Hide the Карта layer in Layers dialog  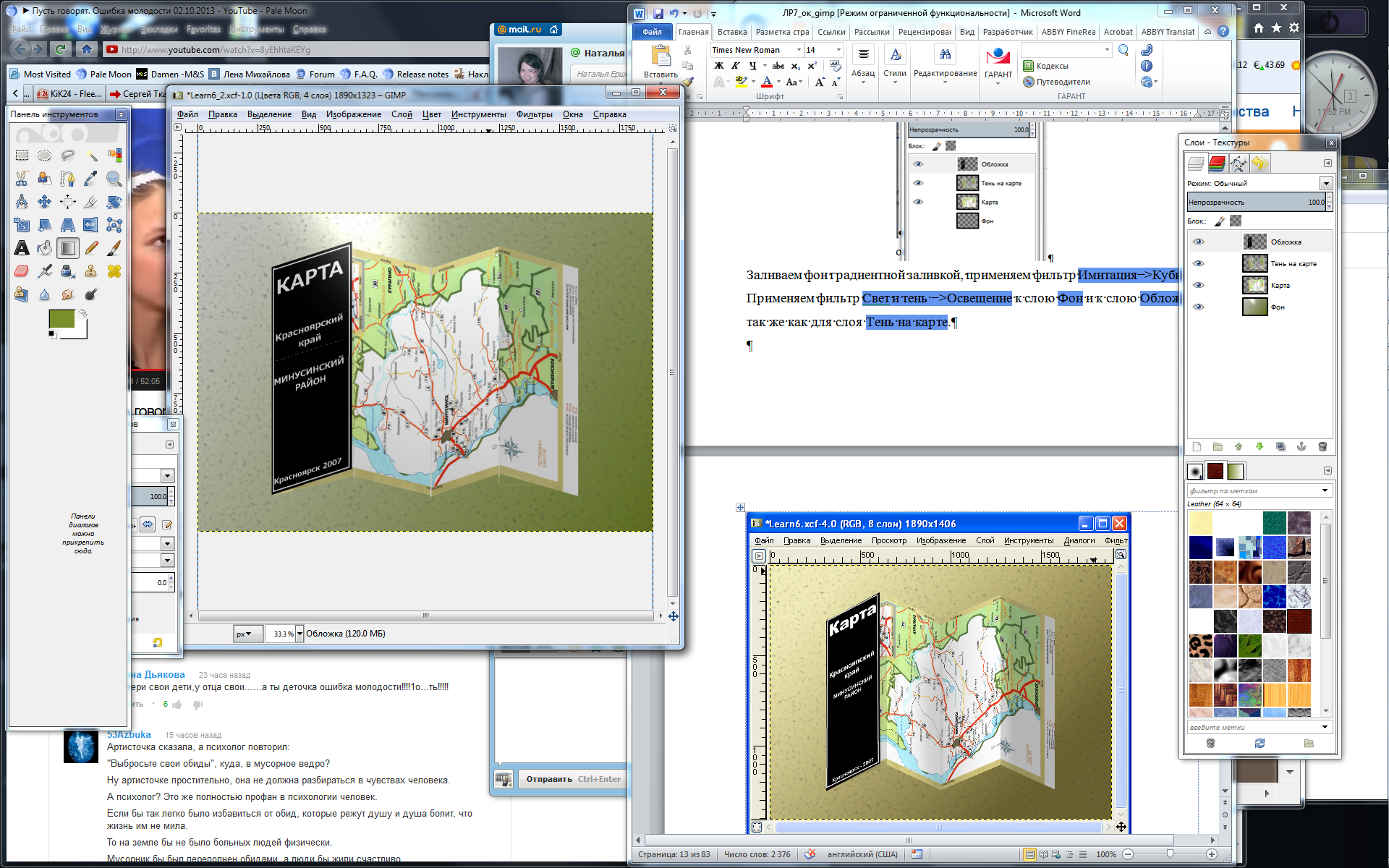click(x=1199, y=286)
